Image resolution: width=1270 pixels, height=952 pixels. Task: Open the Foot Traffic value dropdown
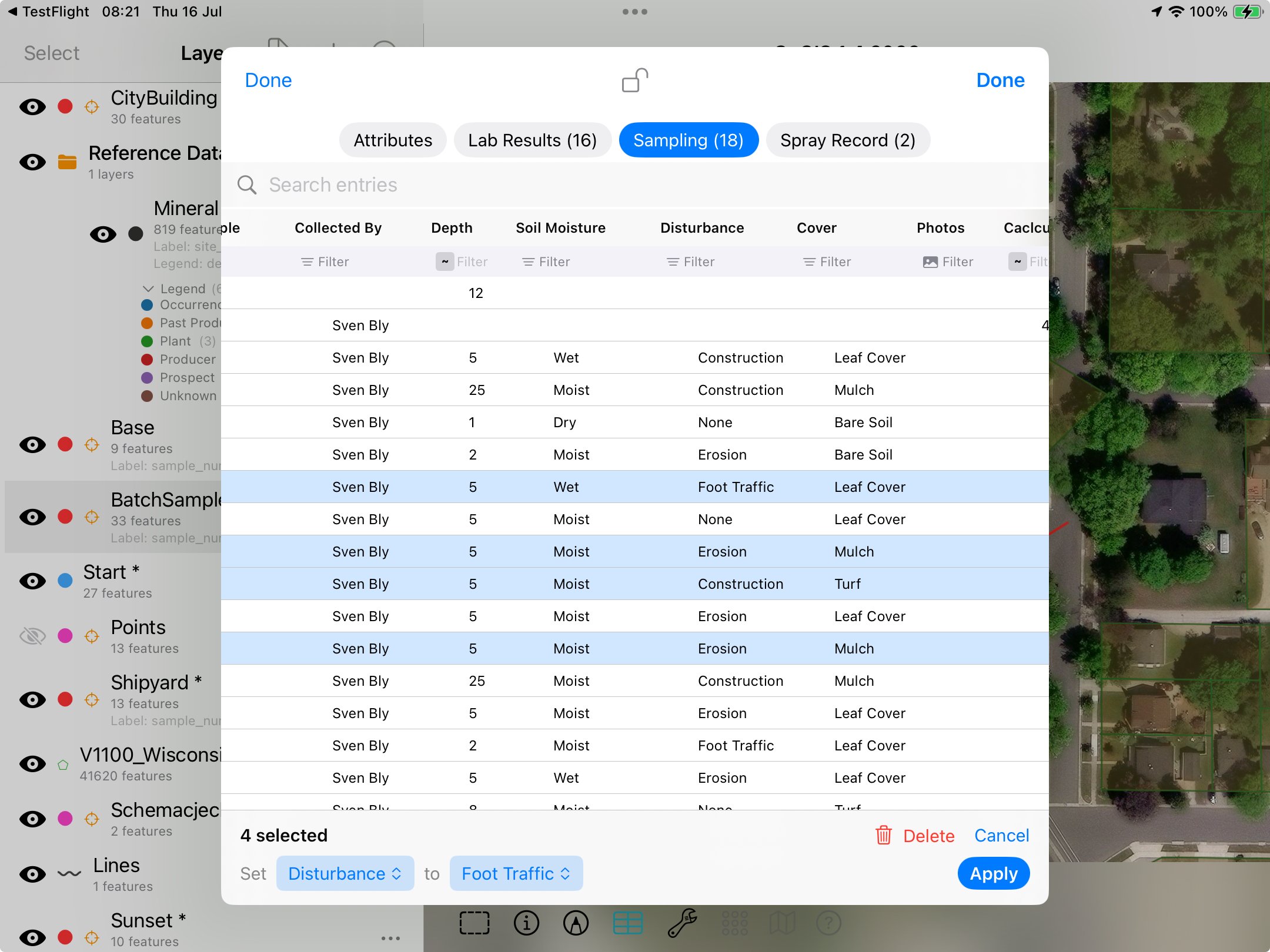tap(516, 873)
